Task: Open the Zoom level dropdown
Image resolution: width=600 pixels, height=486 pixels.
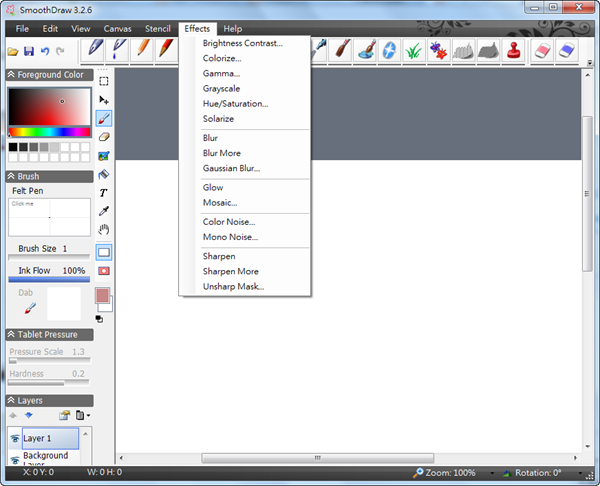Action: (x=492, y=473)
